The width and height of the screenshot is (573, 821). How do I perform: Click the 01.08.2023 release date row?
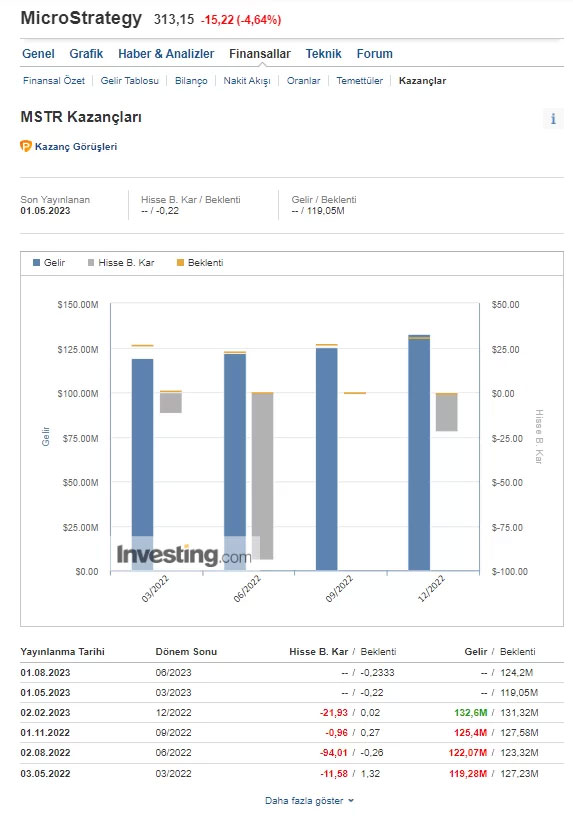coord(292,673)
